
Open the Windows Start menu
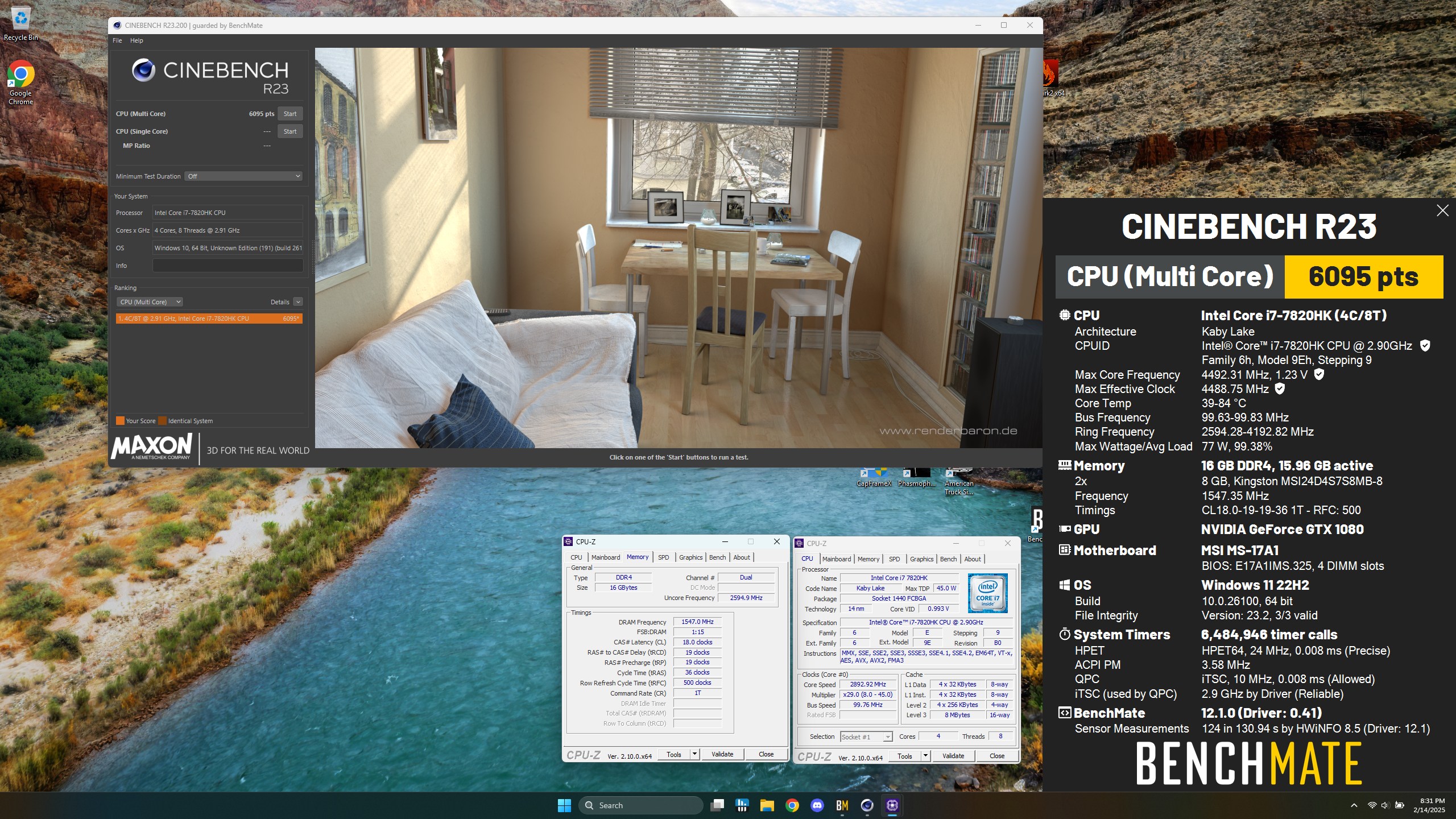pos(564,805)
